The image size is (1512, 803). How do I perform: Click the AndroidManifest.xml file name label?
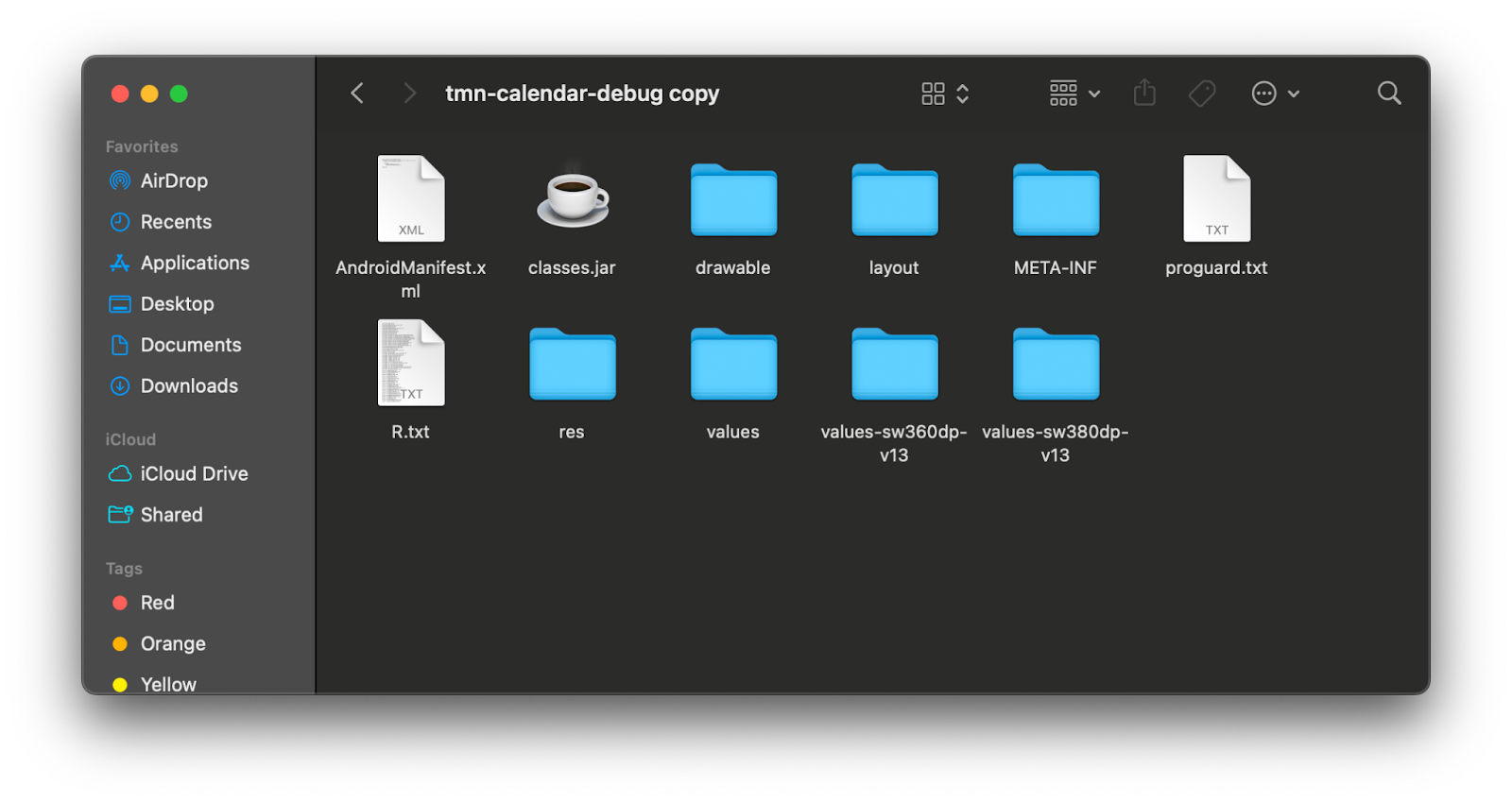(411, 280)
